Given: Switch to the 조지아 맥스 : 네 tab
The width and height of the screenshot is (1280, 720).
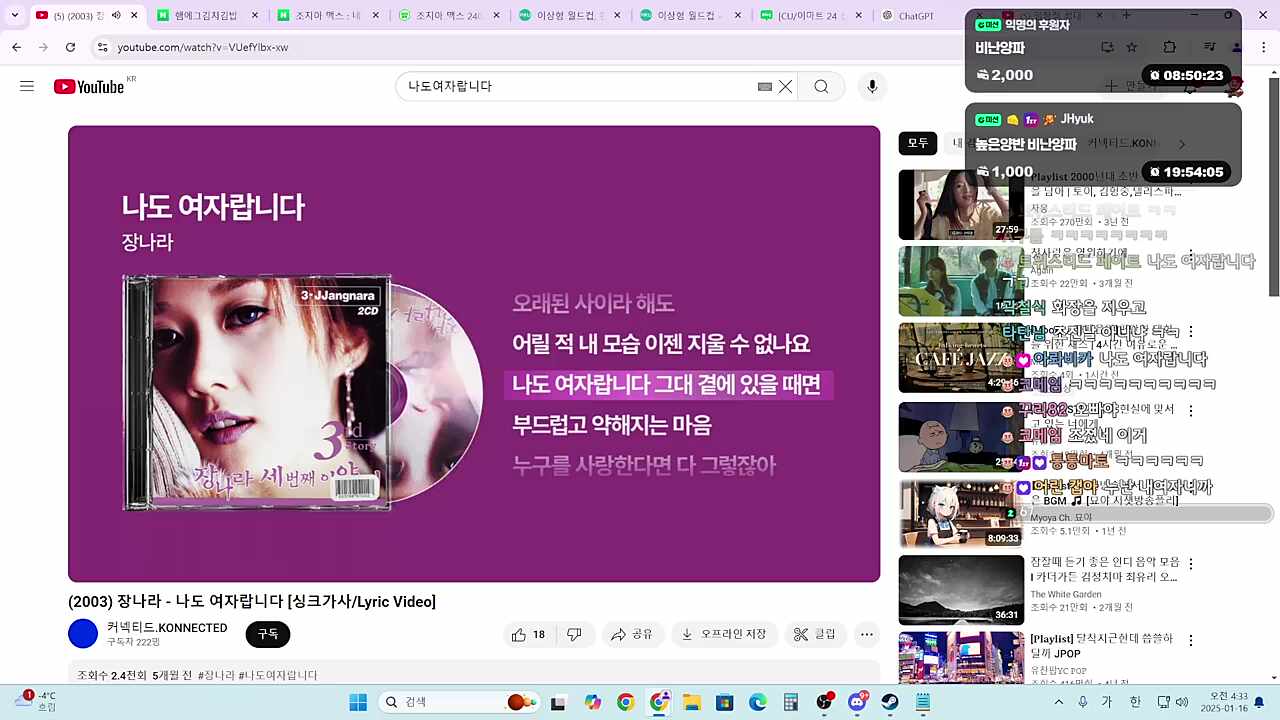Looking at the screenshot, I should click(x=327, y=16).
